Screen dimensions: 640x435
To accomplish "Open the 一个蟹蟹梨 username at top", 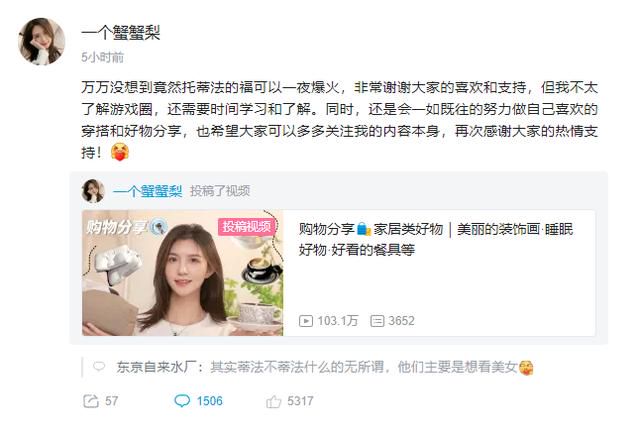I will pos(120,33).
